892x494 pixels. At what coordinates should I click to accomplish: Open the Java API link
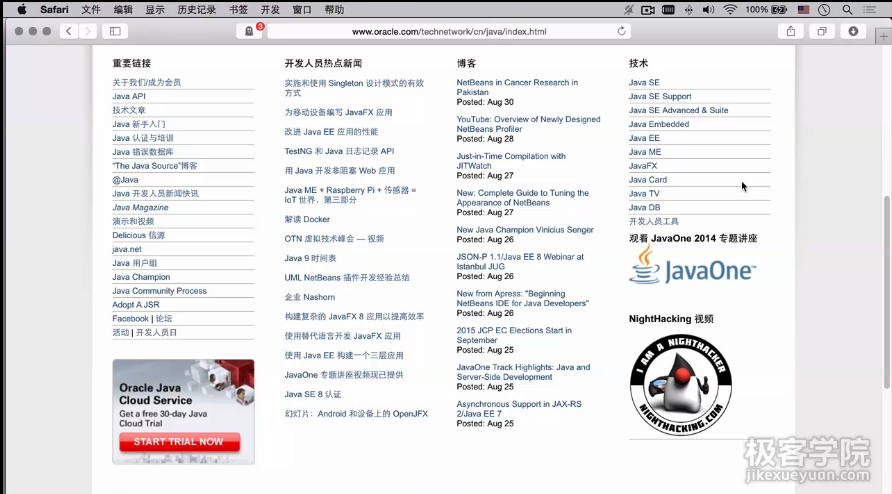[x=129, y=96]
